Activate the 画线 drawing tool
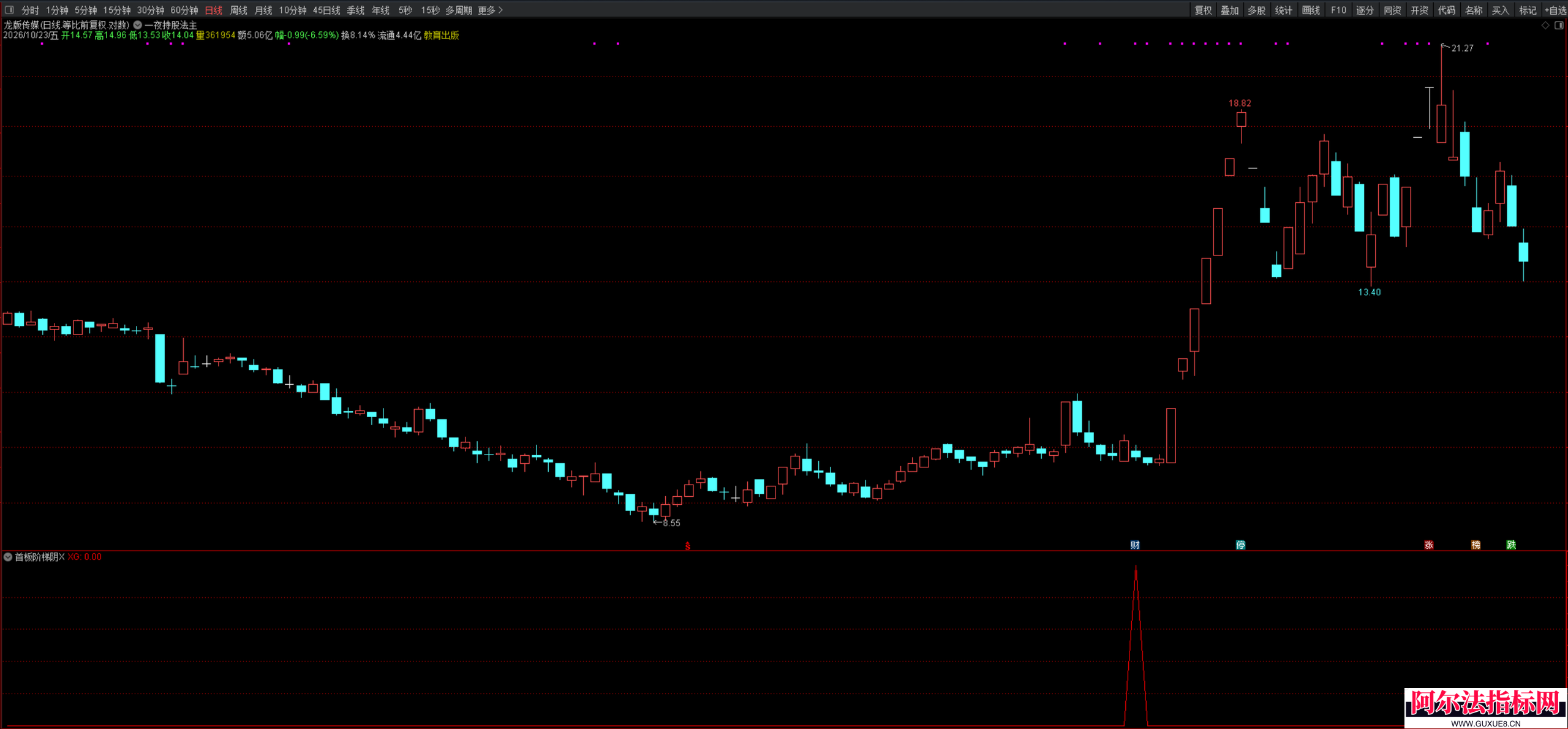 click(x=1311, y=10)
